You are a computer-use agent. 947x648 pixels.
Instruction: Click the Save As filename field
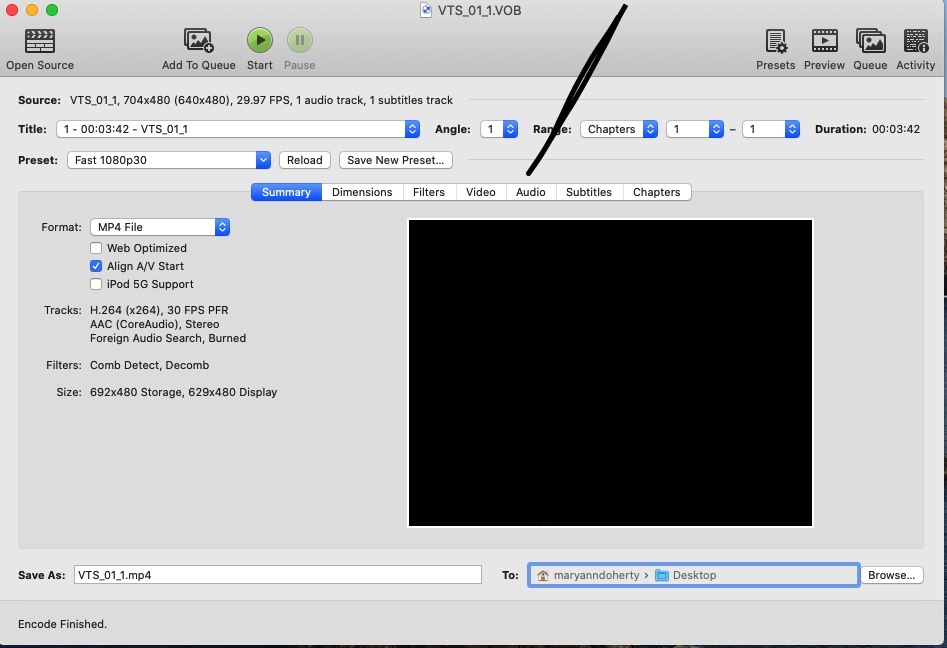[x=278, y=575]
